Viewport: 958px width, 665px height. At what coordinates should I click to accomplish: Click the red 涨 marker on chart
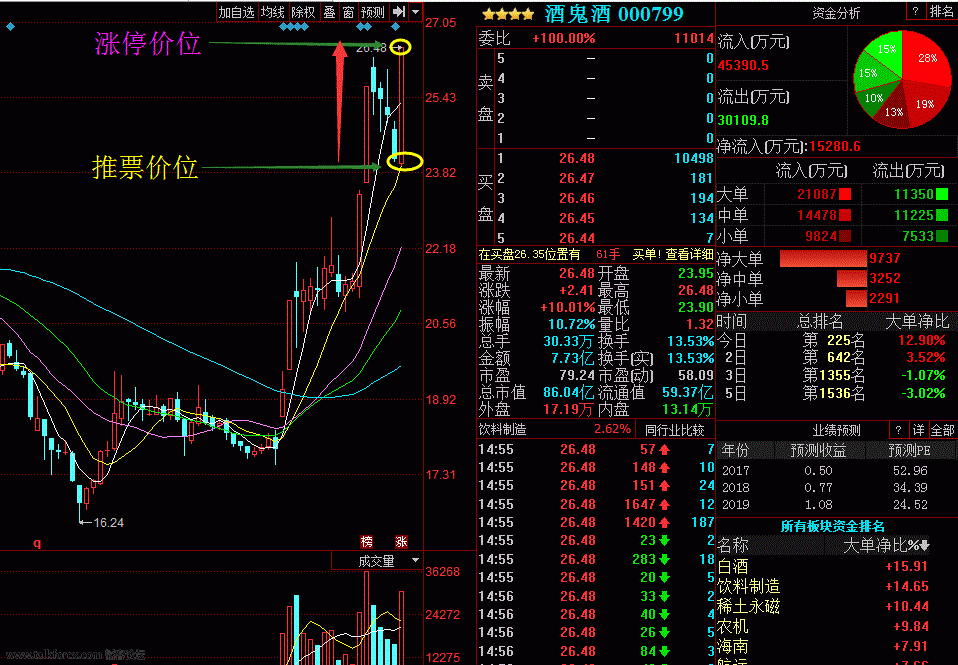[x=401, y=542]
